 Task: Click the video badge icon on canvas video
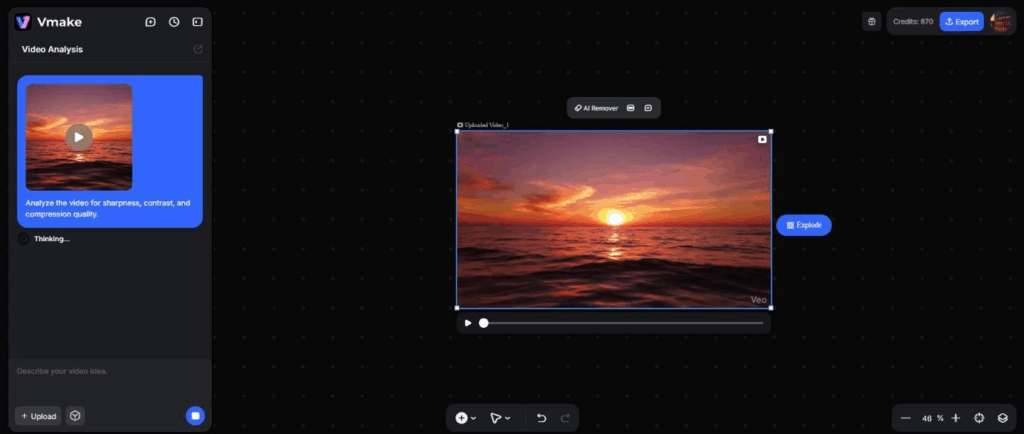(762, 139)
